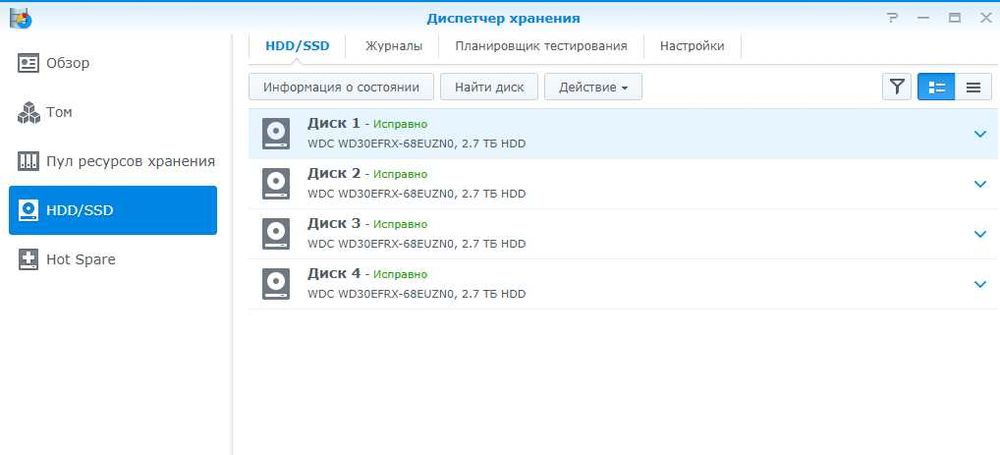1000x455 pixels.
Task: Open the Настройки tab
Action: (692, 46)
